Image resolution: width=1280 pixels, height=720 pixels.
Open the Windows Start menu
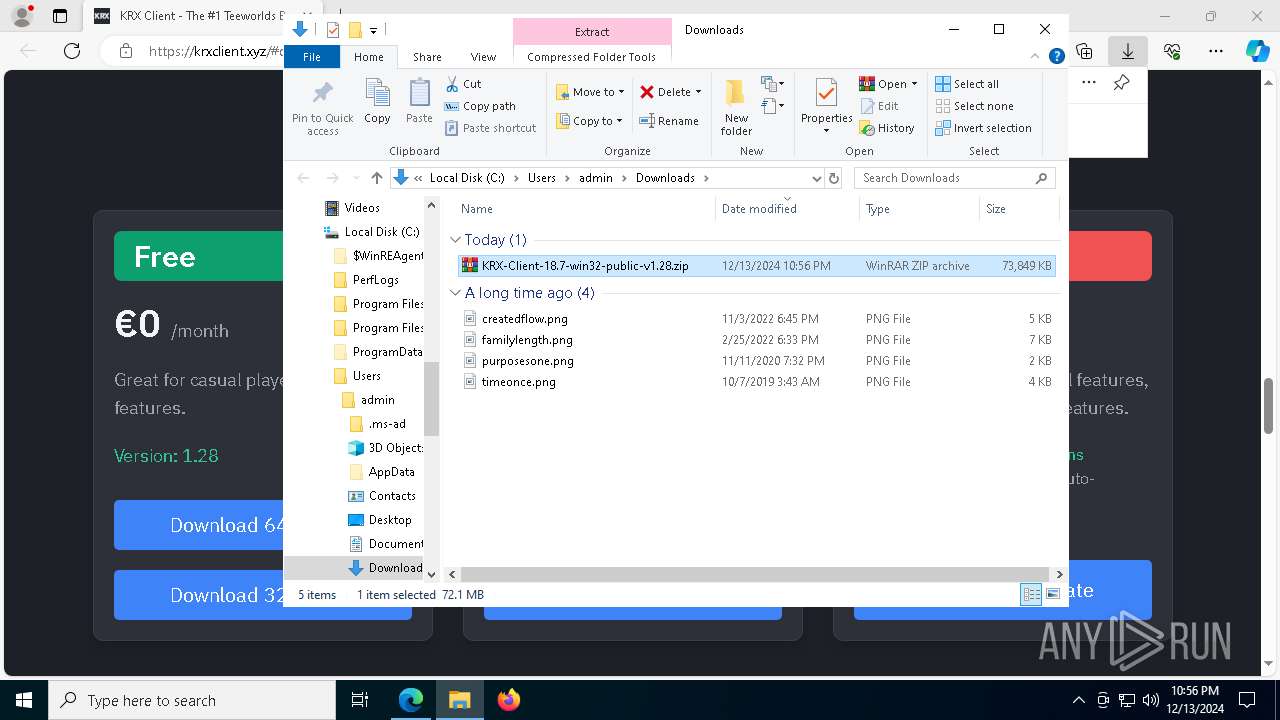pos(24,700)
